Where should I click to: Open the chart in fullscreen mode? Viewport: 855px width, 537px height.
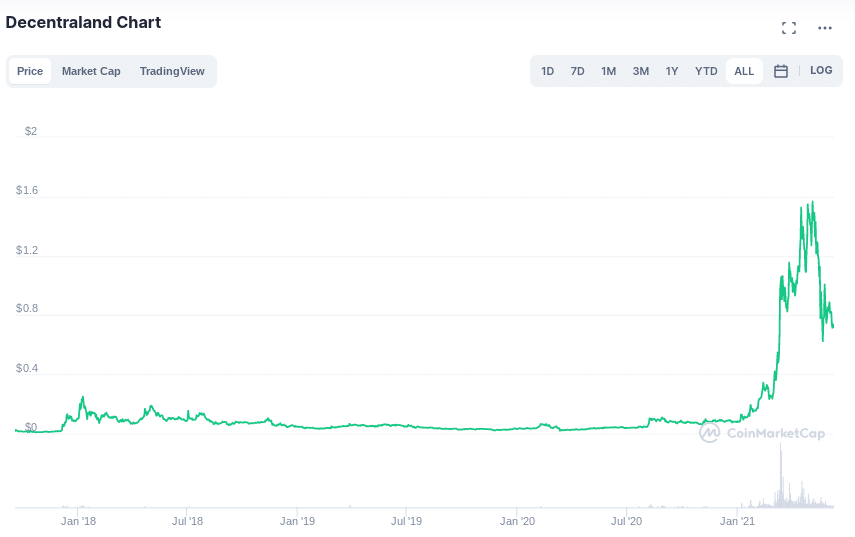pos(788,28)
